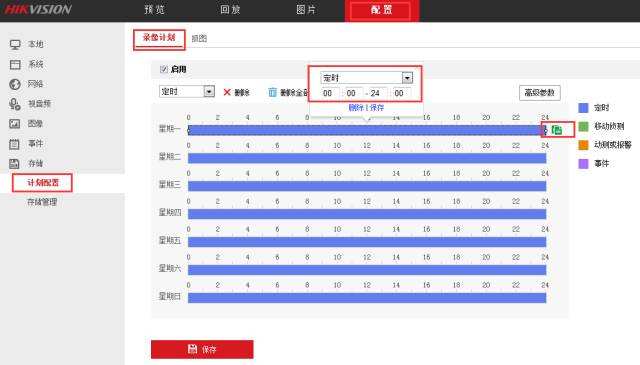
Task: Open the 存储 (Storage) disk icon
Action: point(14,164)
